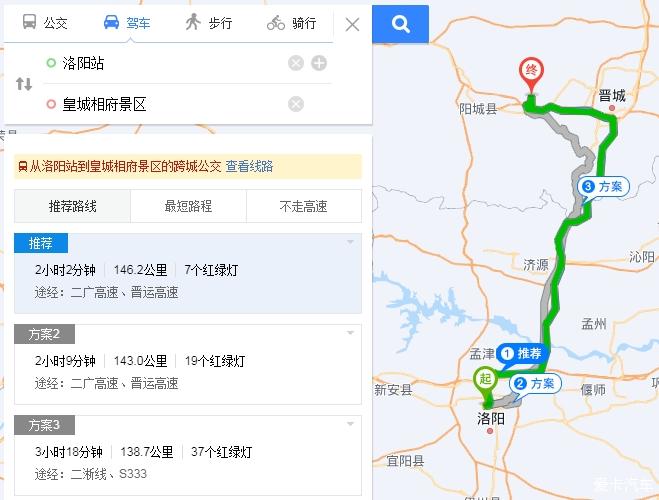Select the 最短路程 route preference
This screenshot has height=500, width=659.
(188, 206)
